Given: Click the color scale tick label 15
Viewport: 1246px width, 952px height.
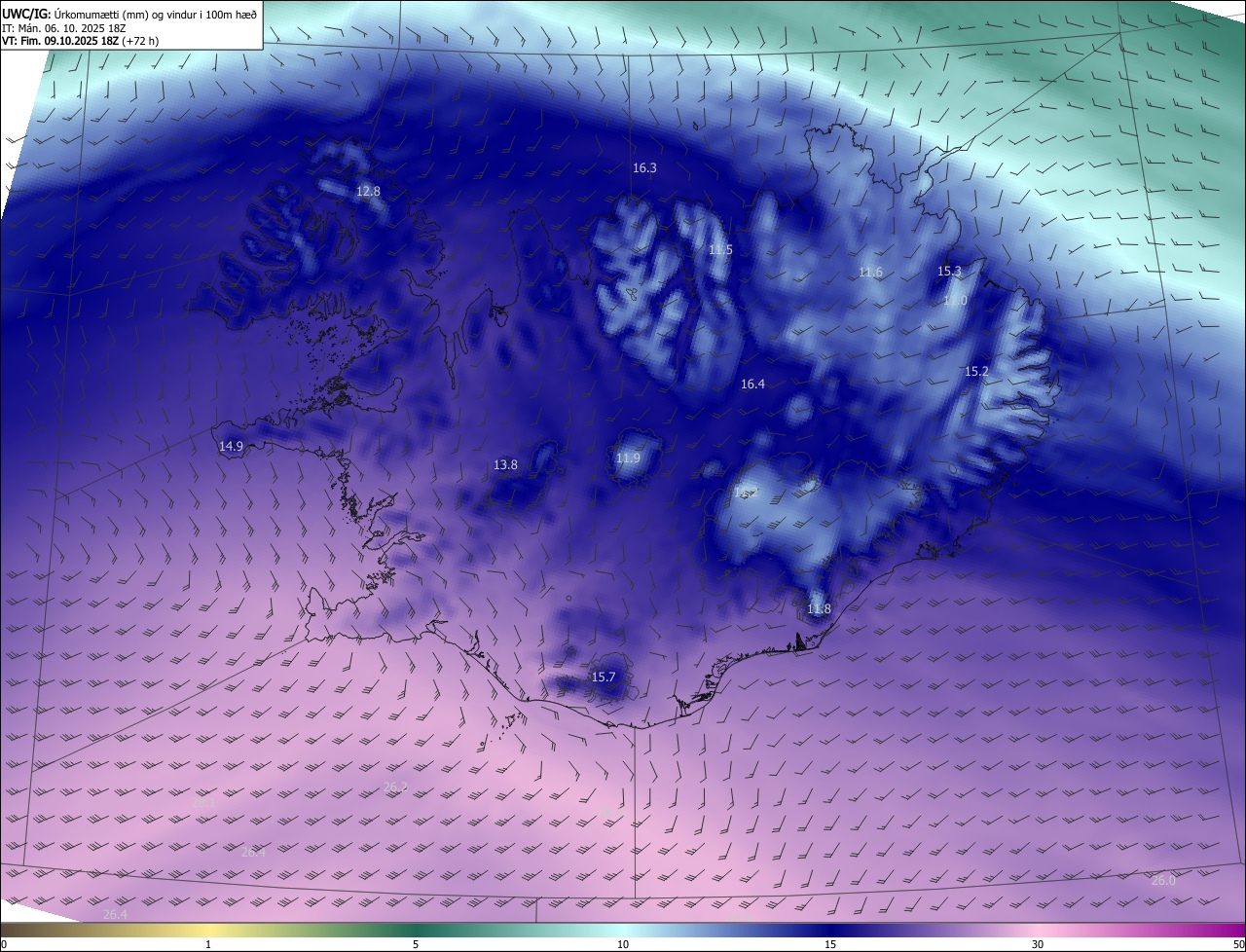Looking at the screenshot, I should (830, 944).
